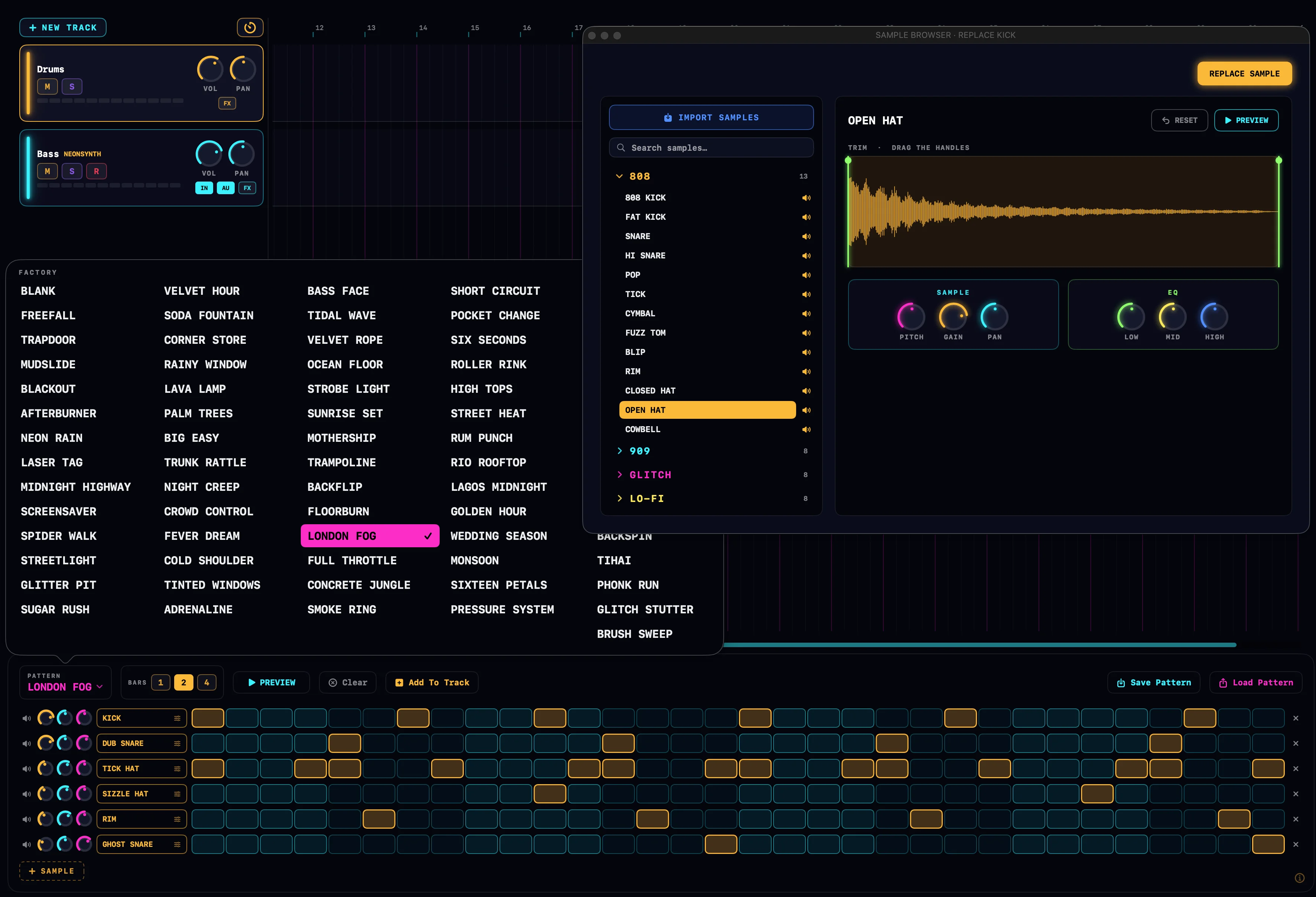1316x897 pixels.
Task: Open the RIM row handle icon
Action: (177, 819)
